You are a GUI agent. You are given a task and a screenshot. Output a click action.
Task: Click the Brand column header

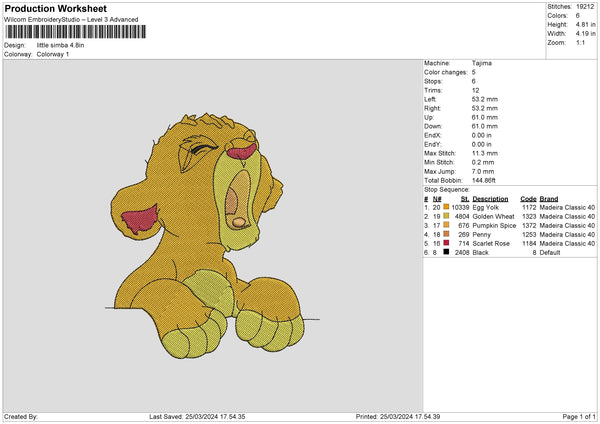549,199
